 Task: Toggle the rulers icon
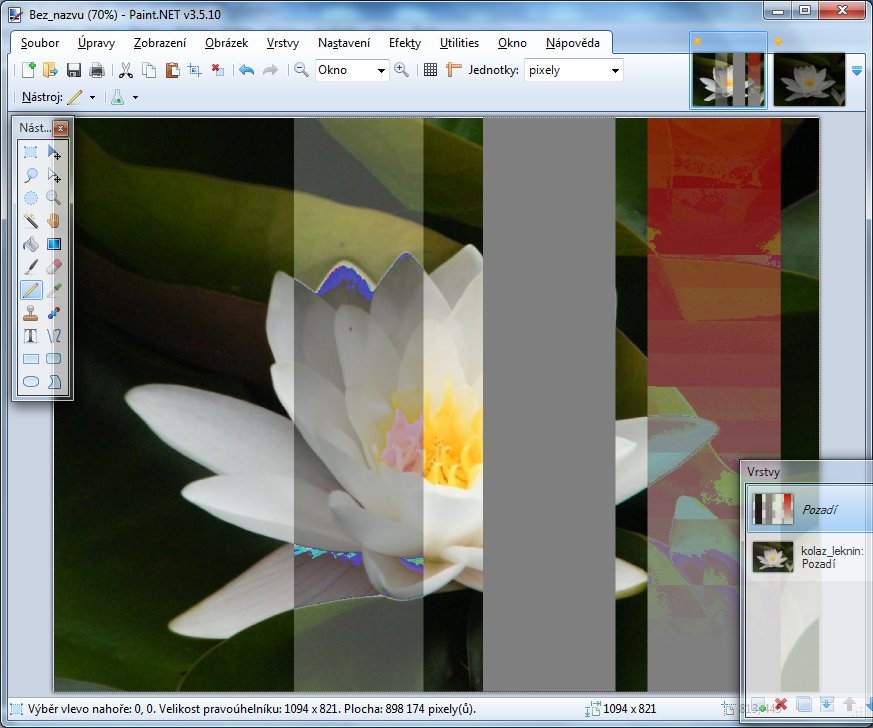(x=454, y=70)
